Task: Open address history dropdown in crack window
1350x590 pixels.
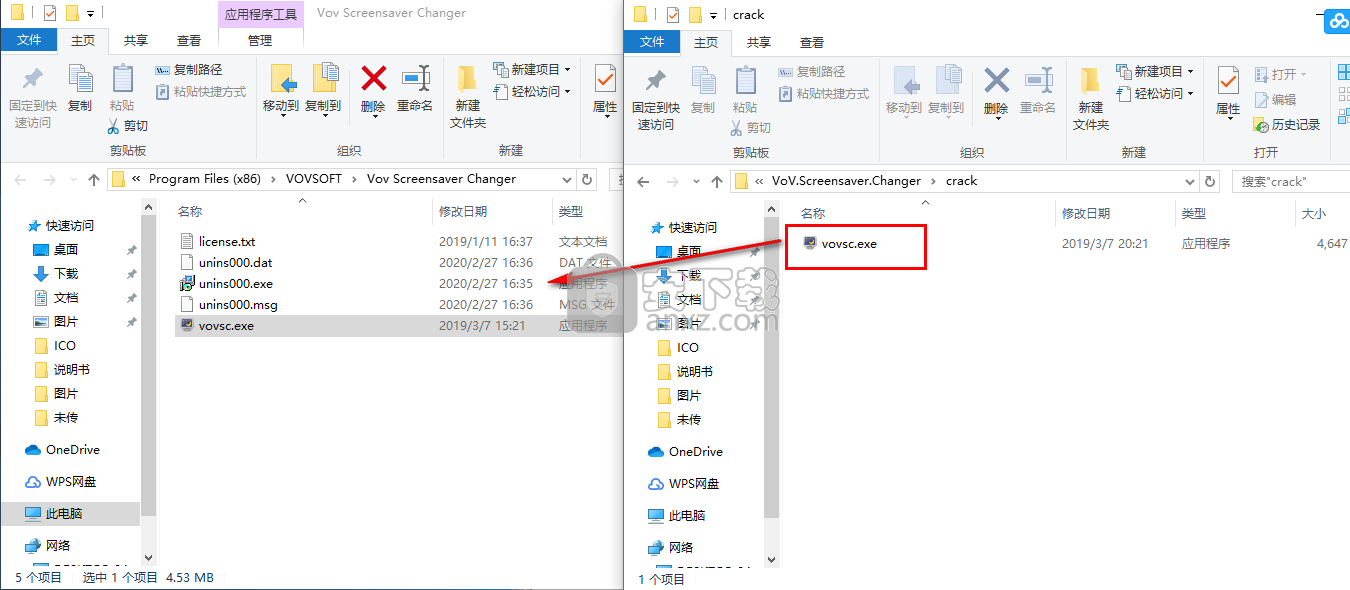Action: click(1189, 181)
